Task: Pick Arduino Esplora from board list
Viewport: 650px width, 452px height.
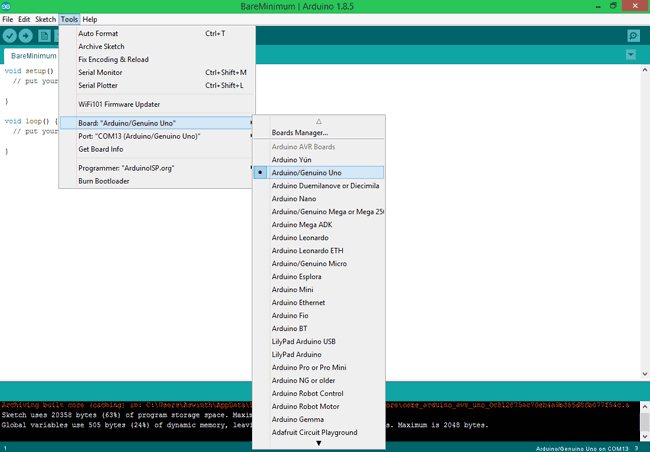Action: (x=319, y=277)
